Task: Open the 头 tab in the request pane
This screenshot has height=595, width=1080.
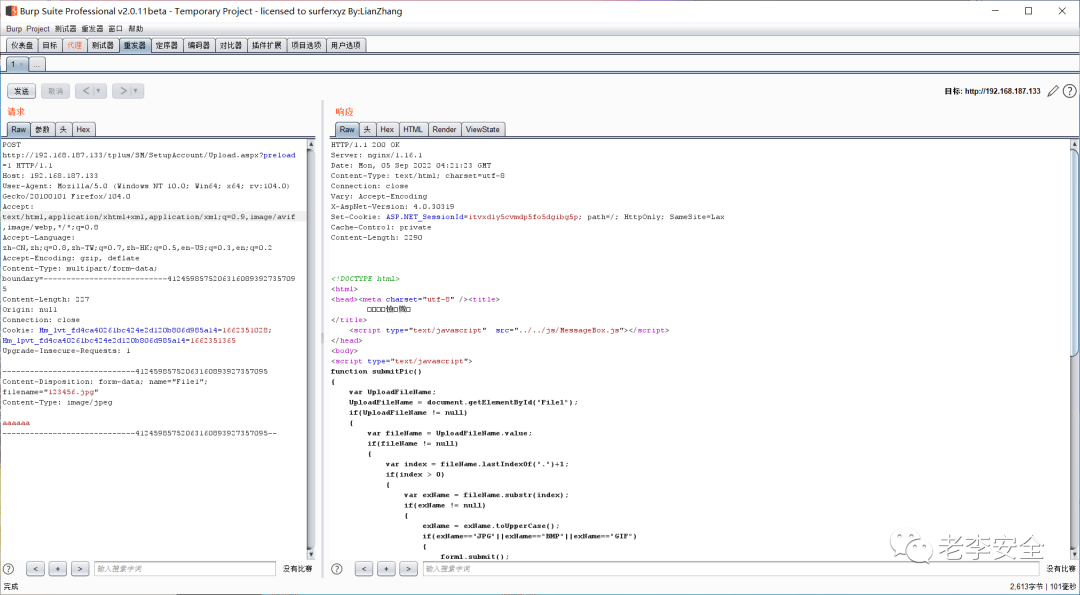Action: [63, 129]
